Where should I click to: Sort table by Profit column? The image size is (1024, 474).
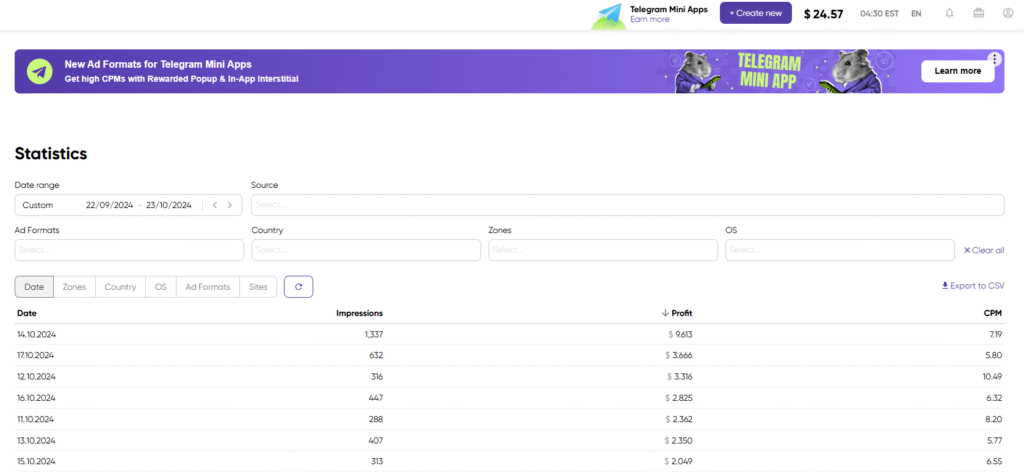(680, 313)
